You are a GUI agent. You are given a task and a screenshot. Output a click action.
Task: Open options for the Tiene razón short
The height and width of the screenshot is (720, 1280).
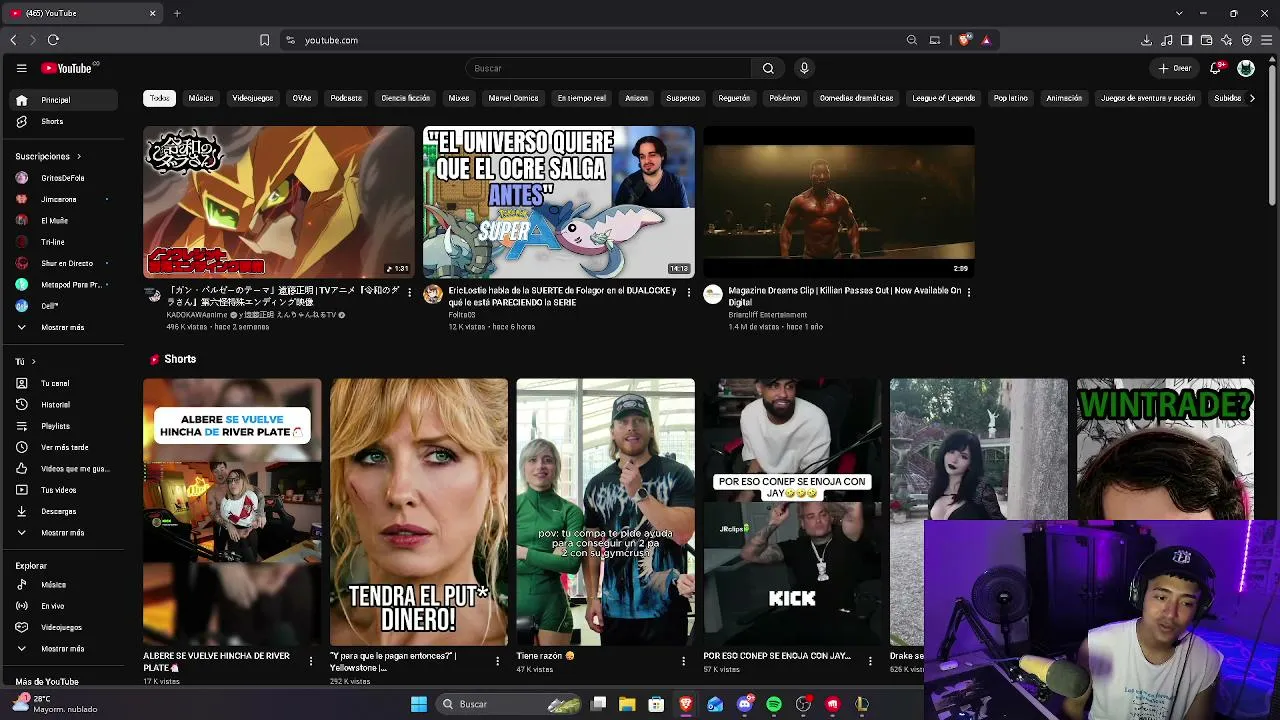[x=684, y=661]
